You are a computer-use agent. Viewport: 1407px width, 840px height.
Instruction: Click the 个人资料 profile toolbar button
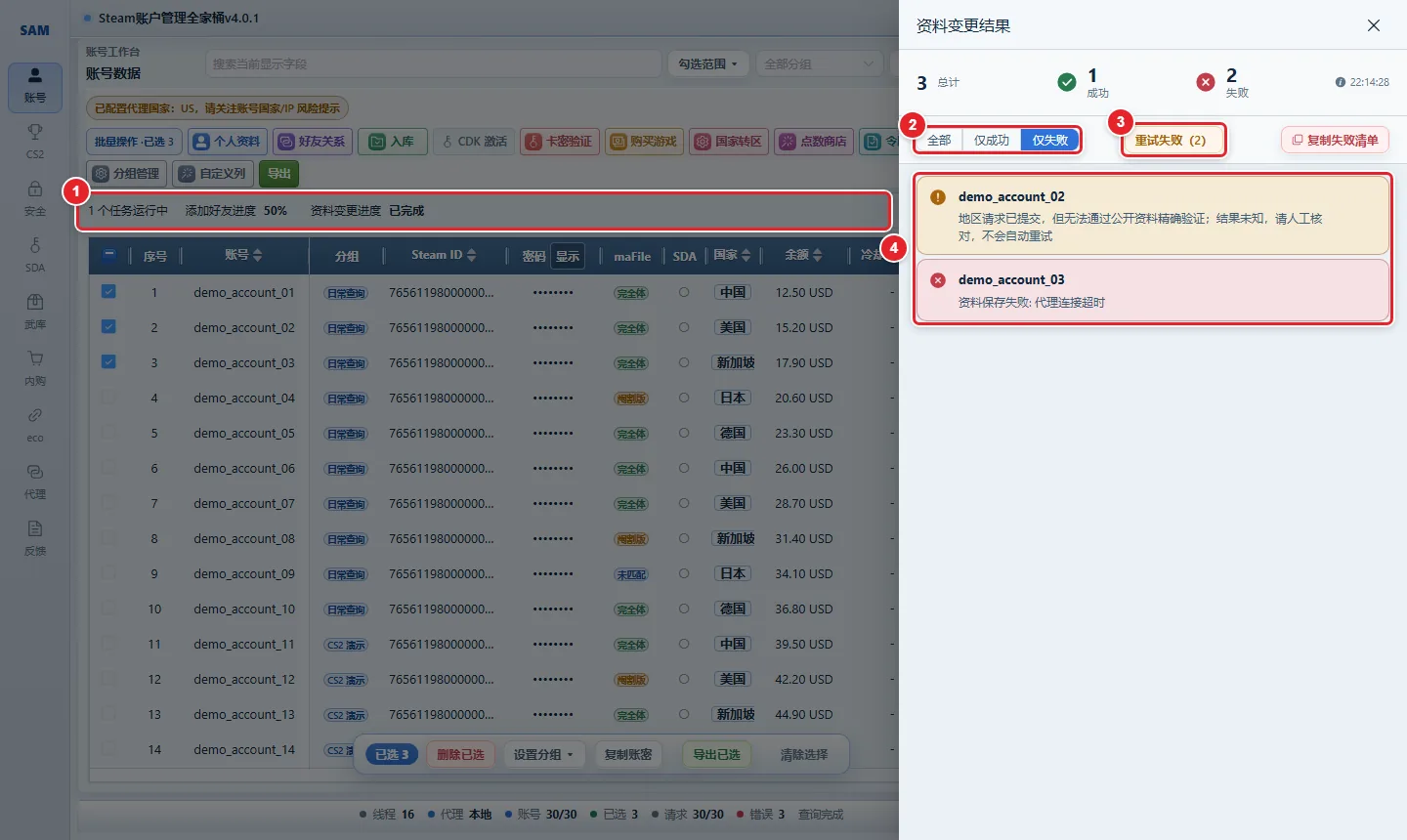[228, 142]
